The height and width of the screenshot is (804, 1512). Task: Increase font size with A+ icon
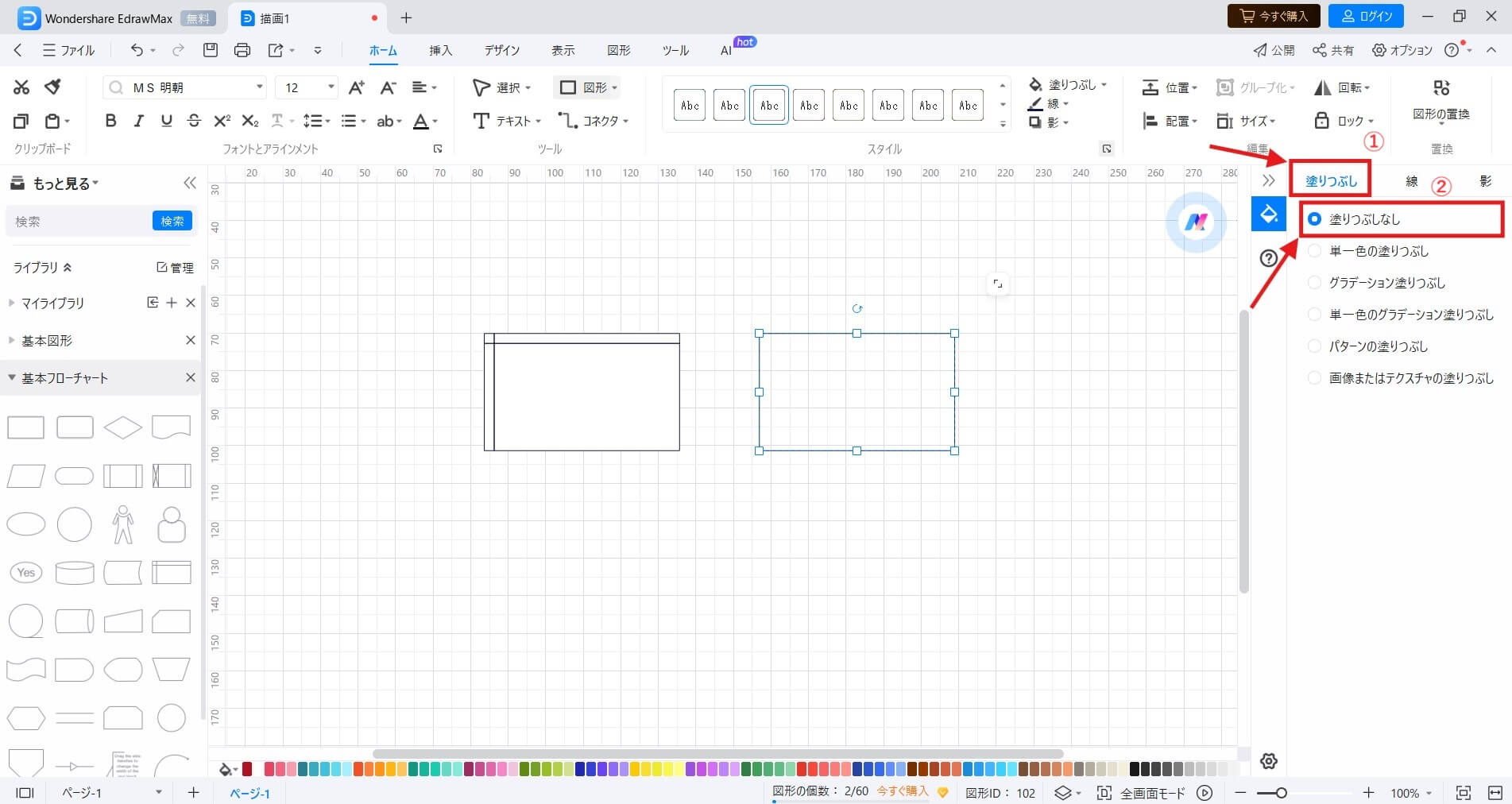(x=357, y=87)
